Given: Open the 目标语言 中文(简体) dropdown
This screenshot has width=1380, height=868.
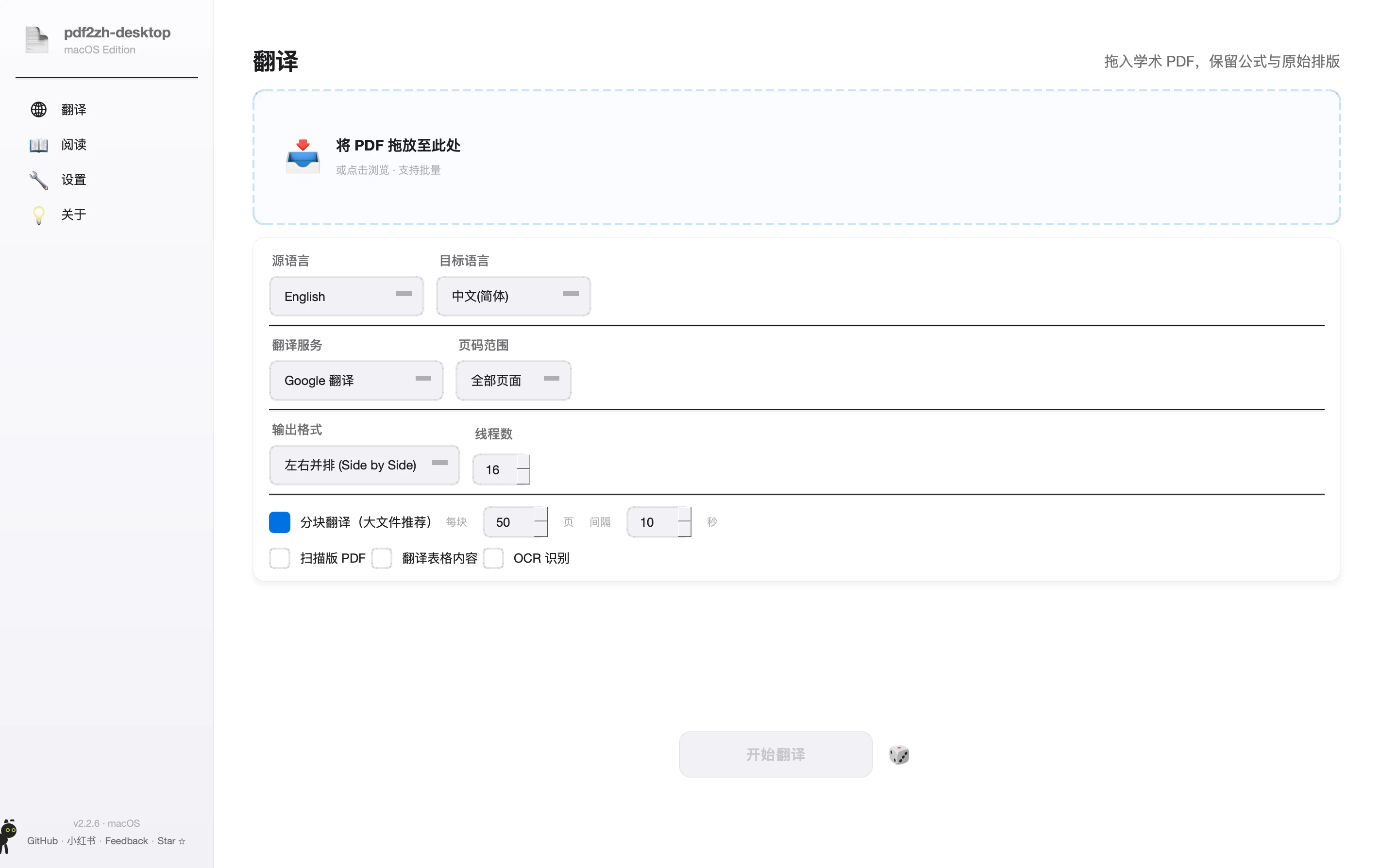Looking at the screenshot, I should point(513,296).
